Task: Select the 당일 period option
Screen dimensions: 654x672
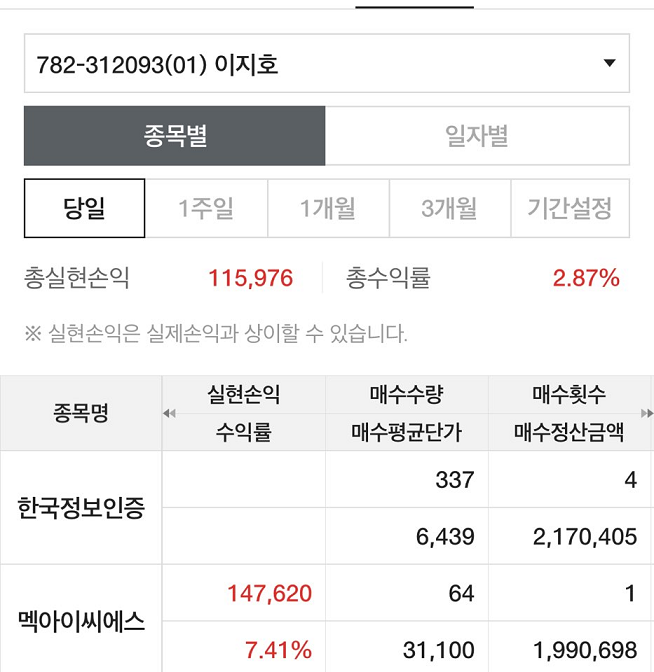Action: (x=85, y=208)
